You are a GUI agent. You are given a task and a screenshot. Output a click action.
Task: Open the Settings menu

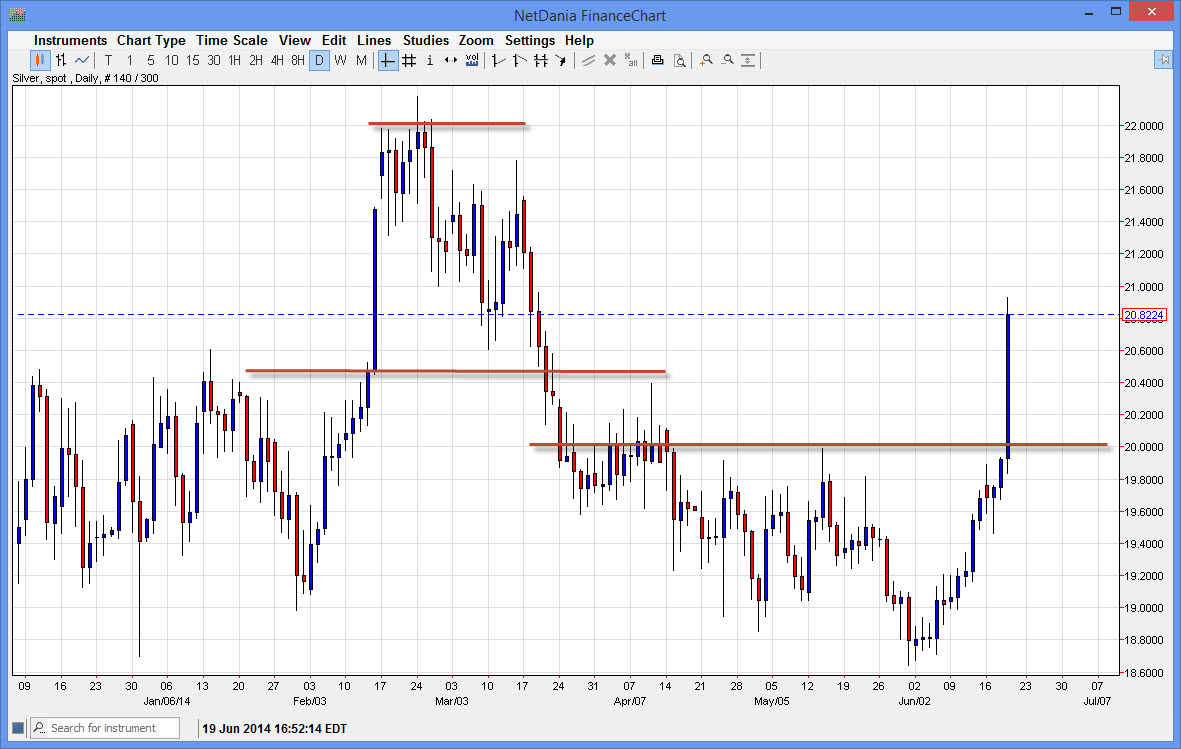(x=530, y=40)
